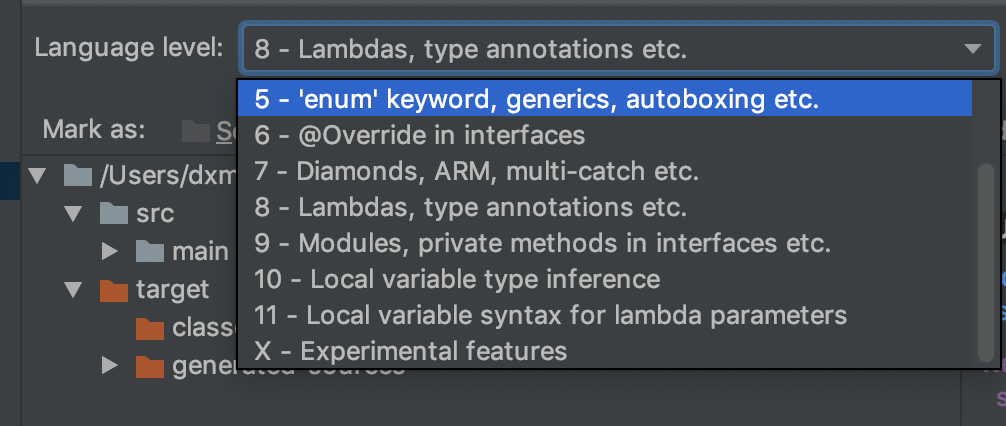Open the Language level combo box arrow
Viewport: 1006px width, 426px height.
[973, 49]
